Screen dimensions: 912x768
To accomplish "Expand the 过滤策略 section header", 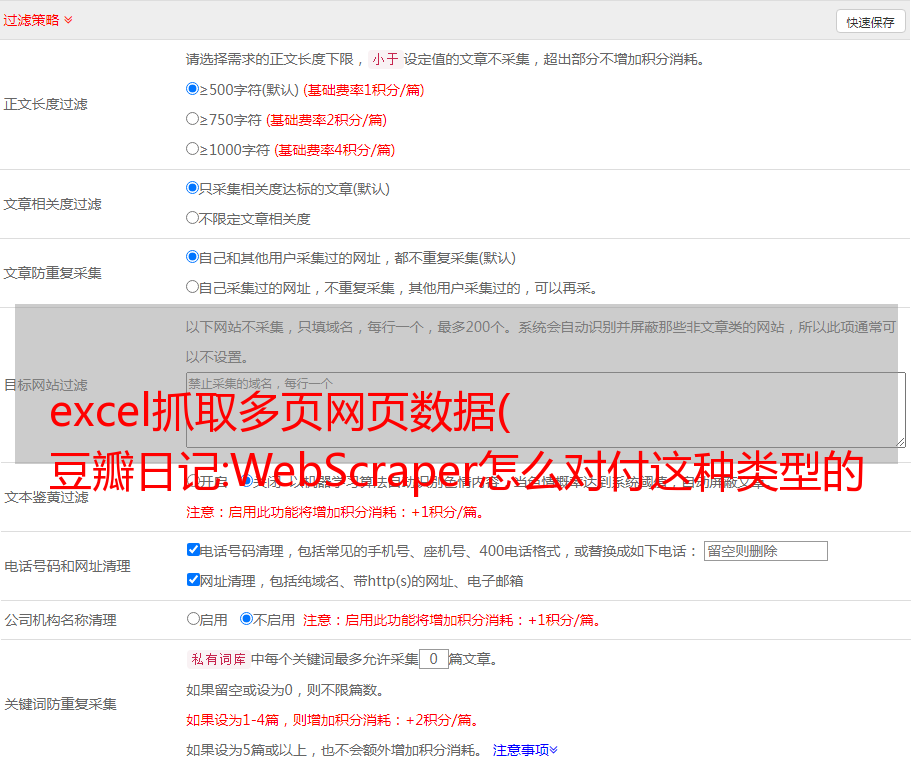I will (38, 20).
